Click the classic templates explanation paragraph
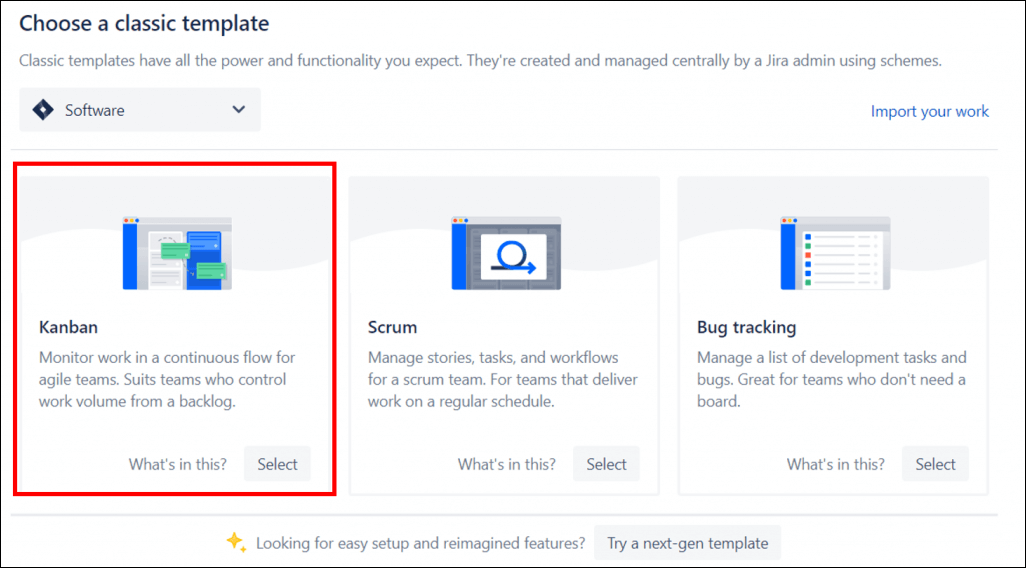Screen dimensions: 1026x568 point(480,61)
